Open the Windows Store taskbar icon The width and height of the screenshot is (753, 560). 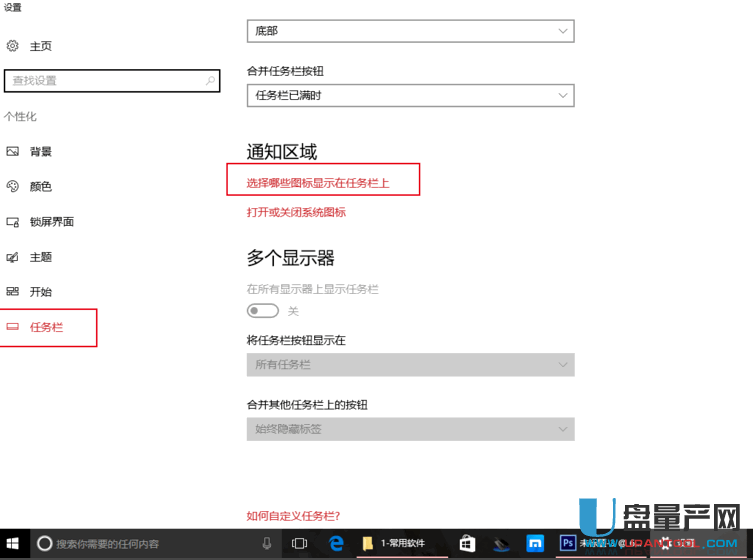467,543
